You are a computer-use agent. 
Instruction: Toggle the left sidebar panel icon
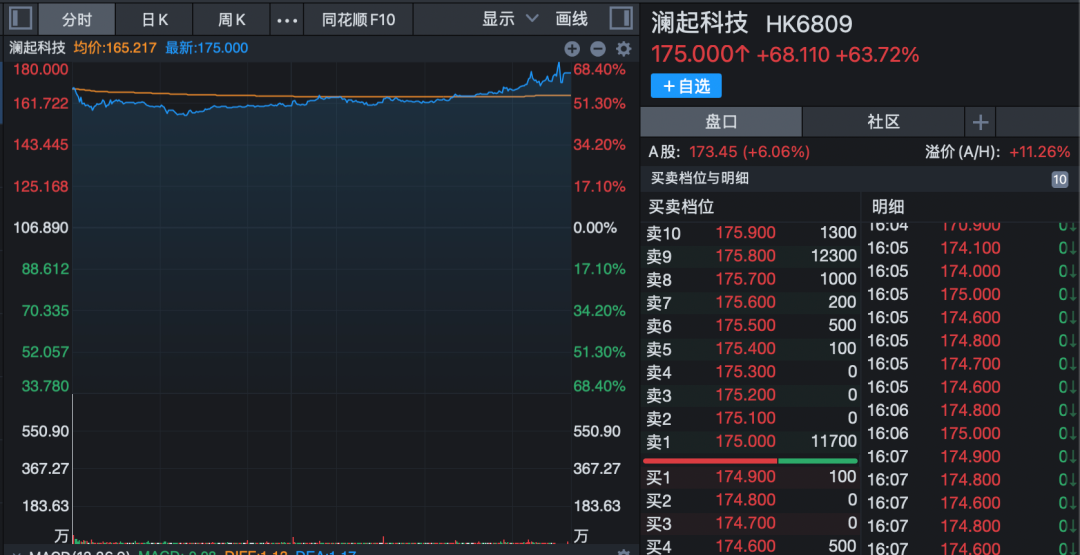click(x=20, y=19)
